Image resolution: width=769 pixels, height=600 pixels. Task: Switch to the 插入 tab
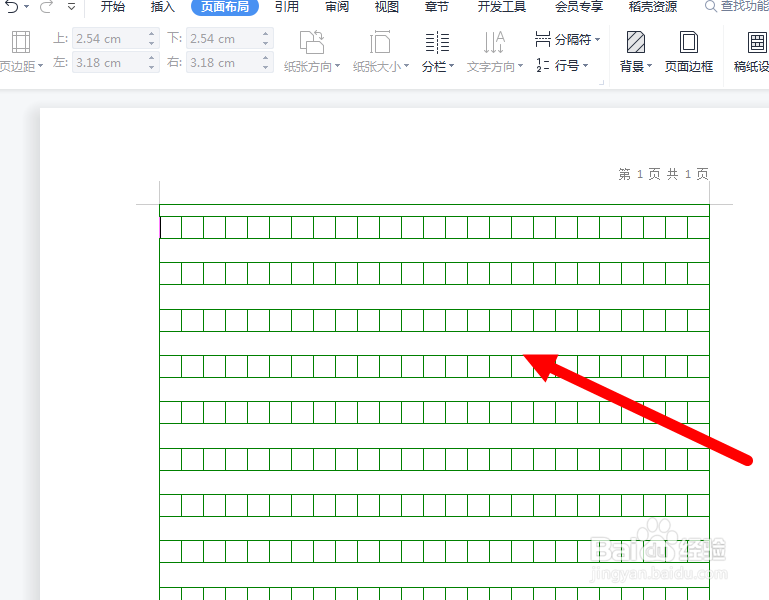(x=163, y=7)
